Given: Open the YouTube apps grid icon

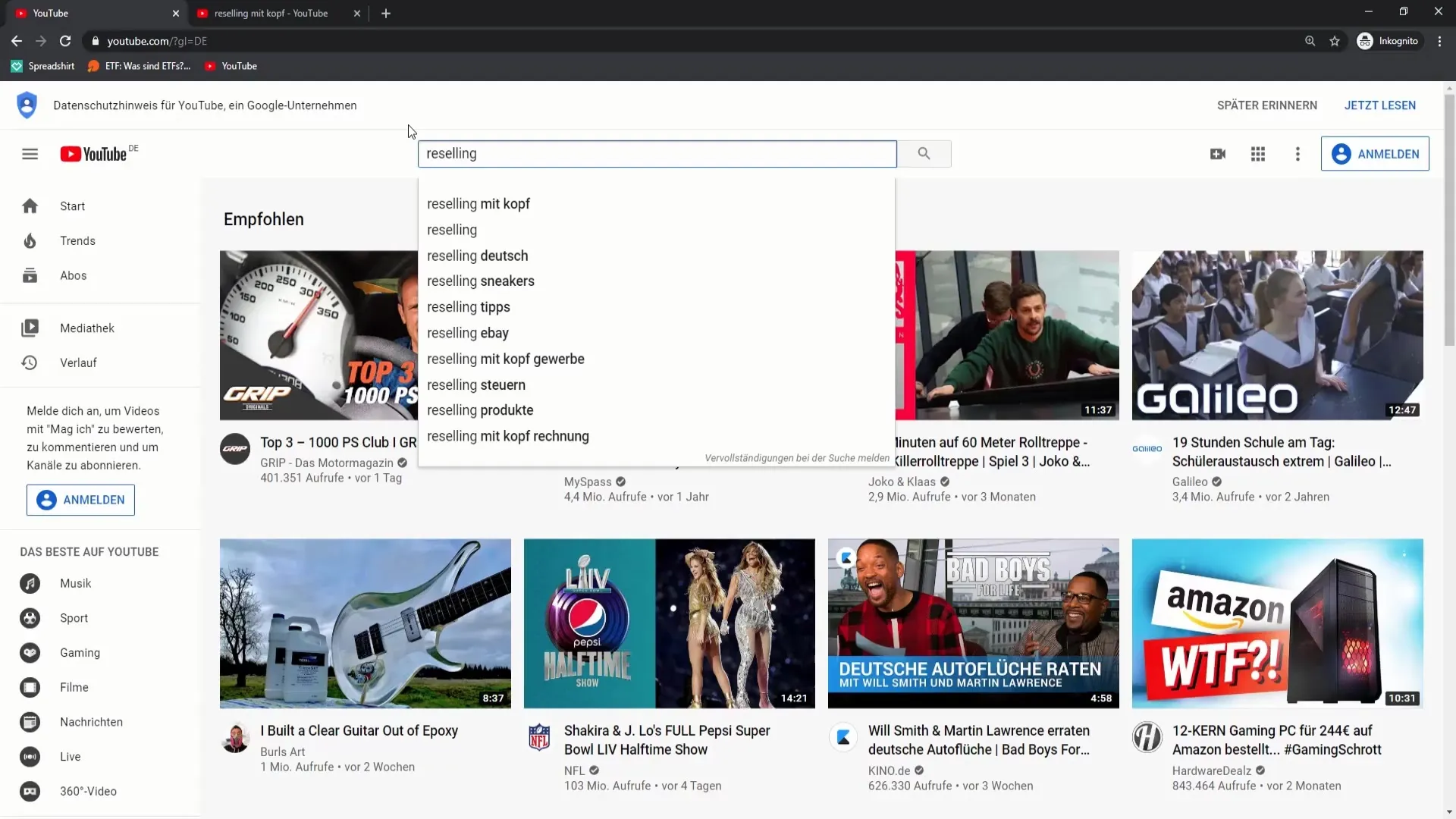Looking at the screenshot, I should [x=1258, y=154].
